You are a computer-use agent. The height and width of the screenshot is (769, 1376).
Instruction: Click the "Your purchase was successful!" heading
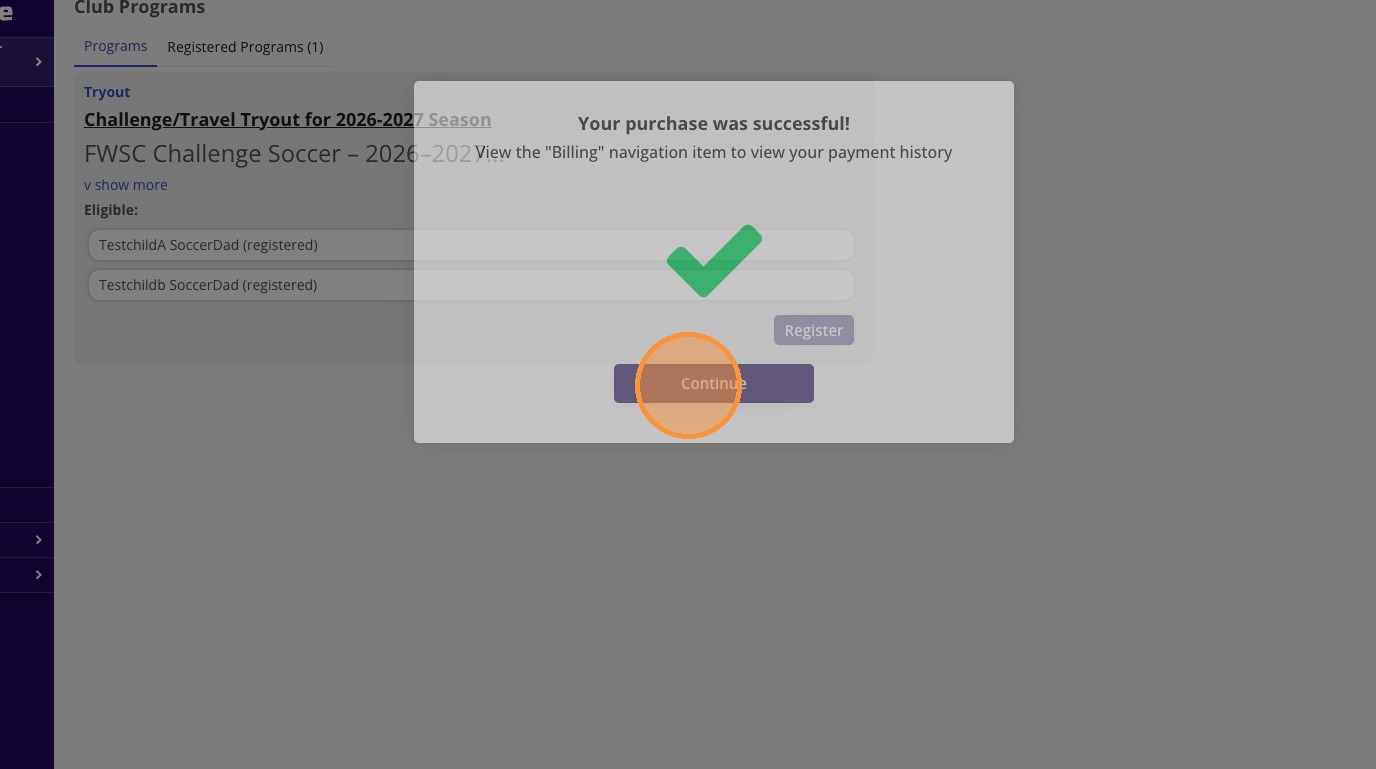tap(713, 124)
